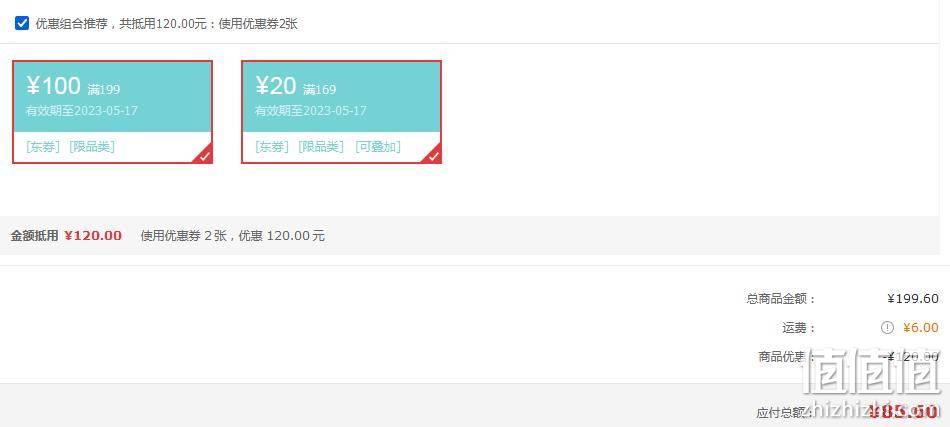This screenshot has width=950, height=427.
Task: Click 东券 tag on ¥20 coupon
Action: pos(271,147)
